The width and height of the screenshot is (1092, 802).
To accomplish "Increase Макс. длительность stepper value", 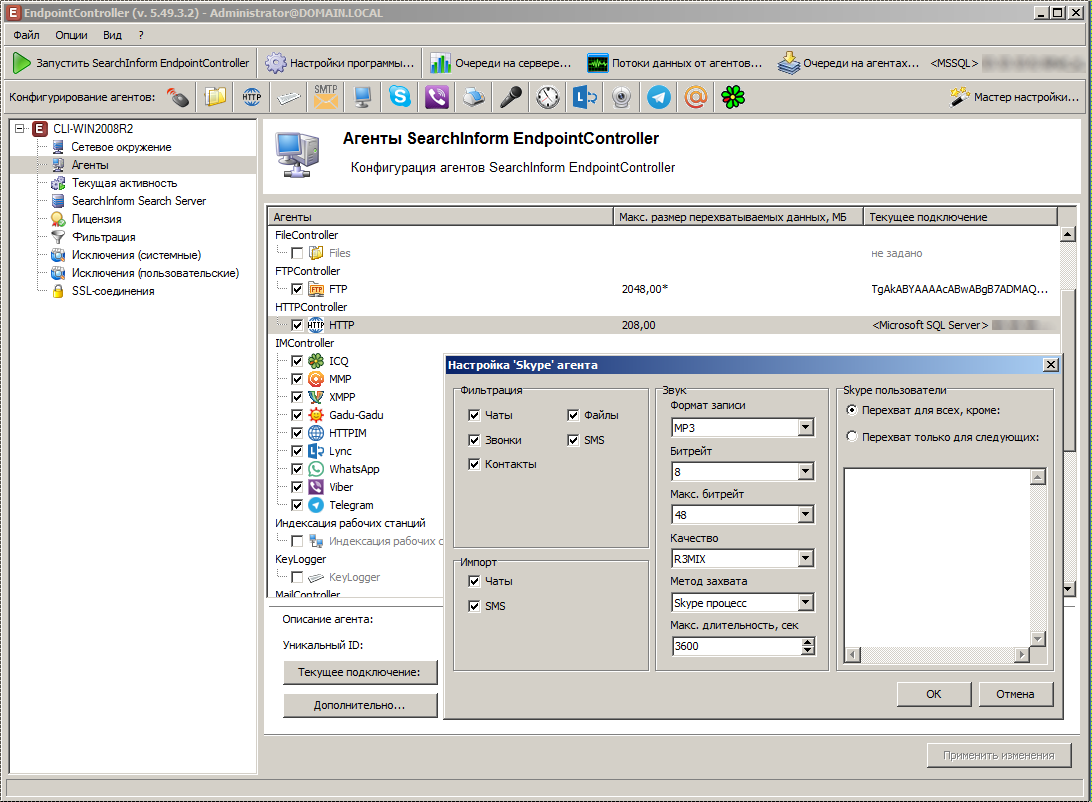I will tap(808, 642).
